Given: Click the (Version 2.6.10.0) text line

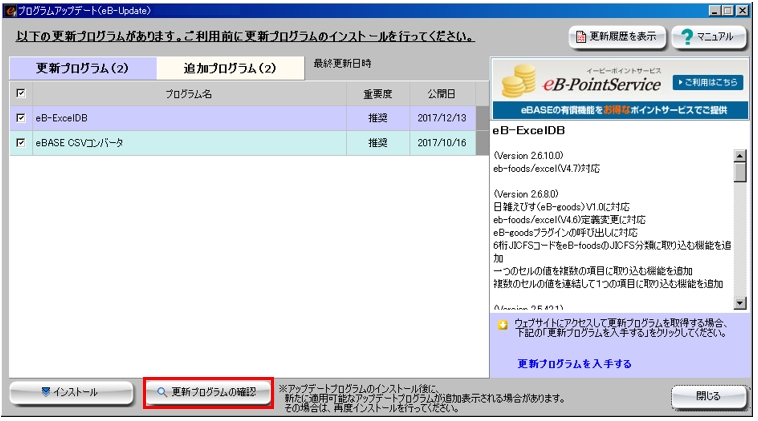Looking at the screenshot, I should pos(528,156).
